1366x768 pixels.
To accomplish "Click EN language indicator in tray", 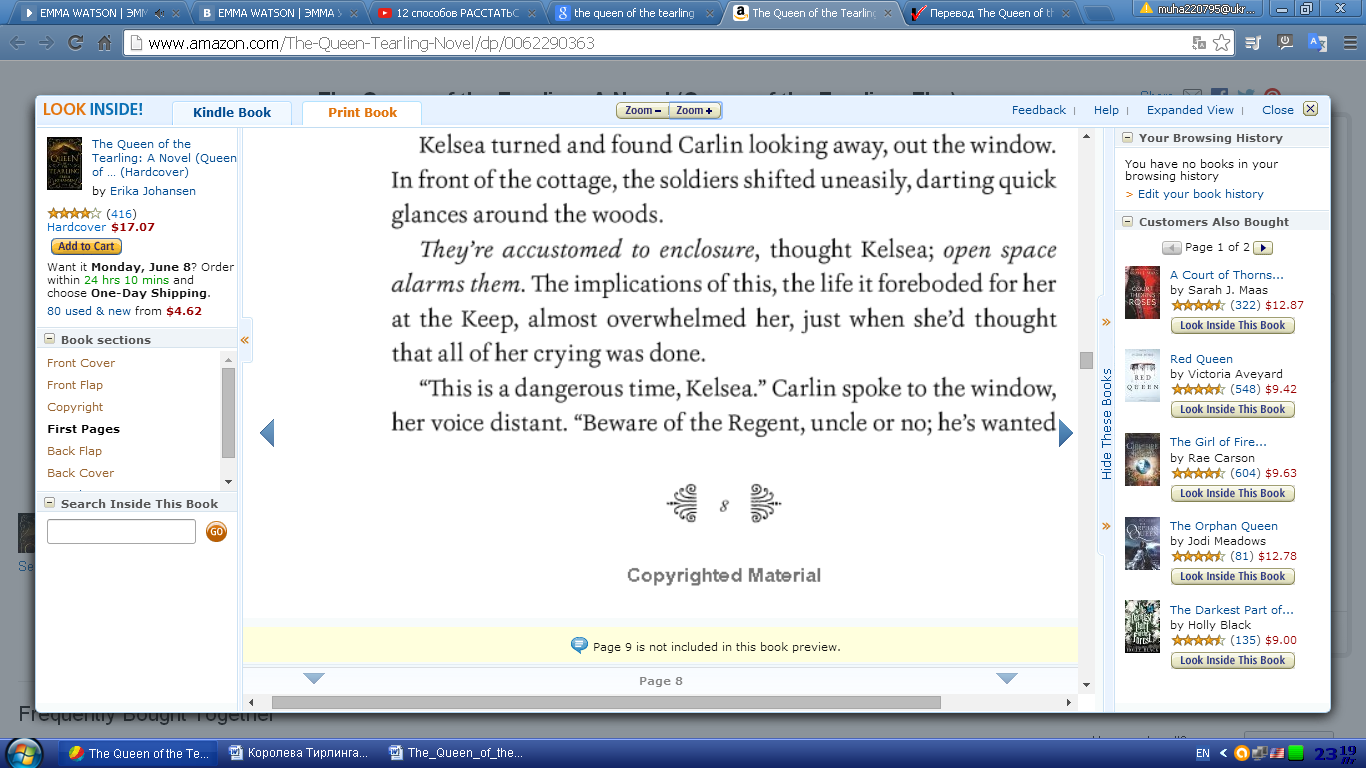I will (1203, 753).
